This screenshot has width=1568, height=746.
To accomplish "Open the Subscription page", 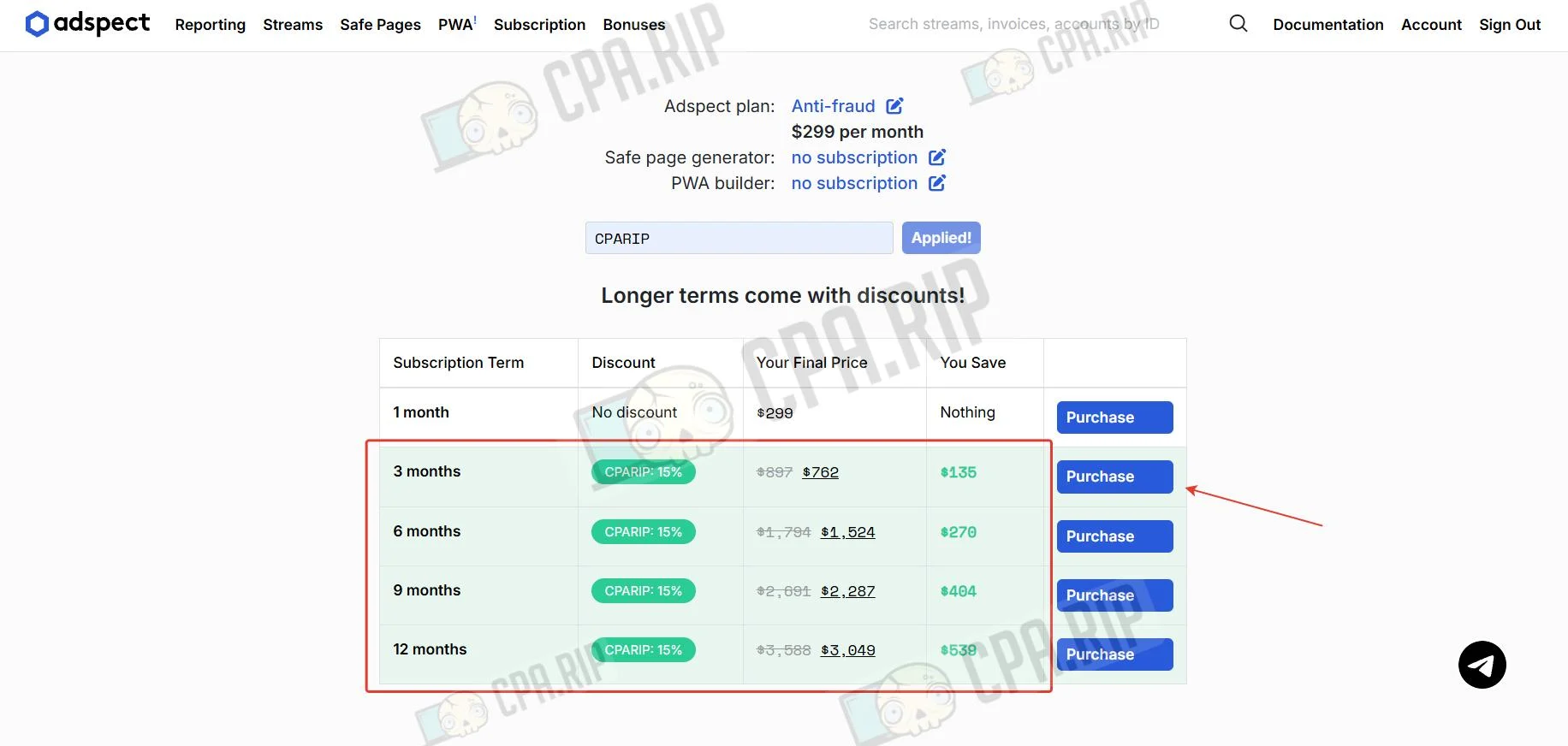I will [x=539, y=25].
